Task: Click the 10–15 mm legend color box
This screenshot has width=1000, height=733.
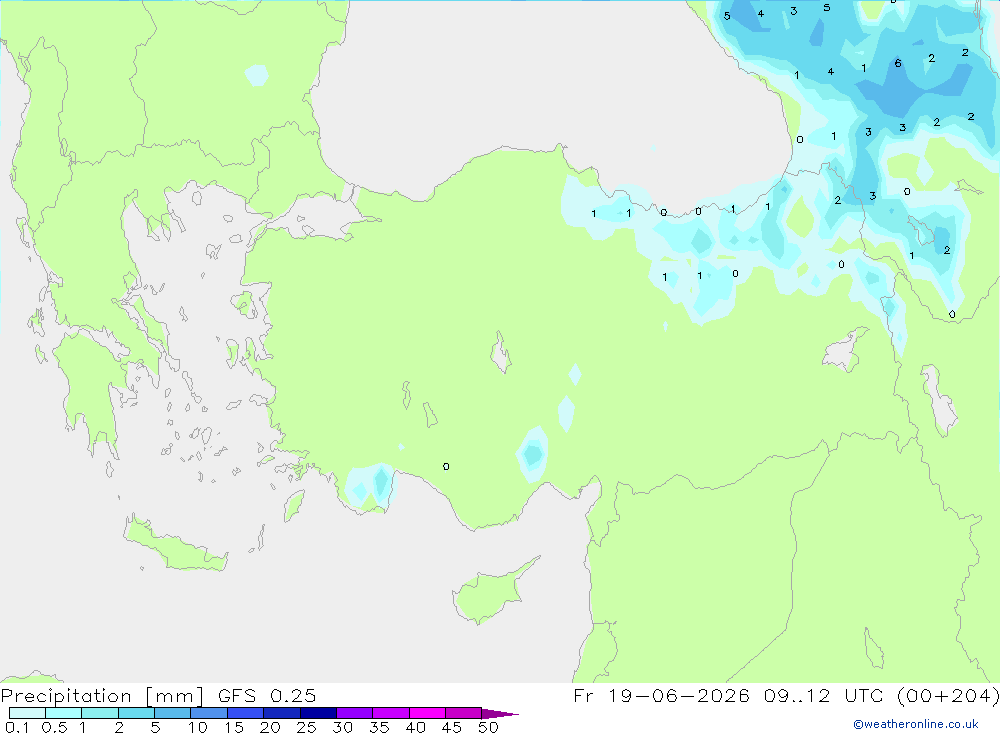Action: pyautogui.click(x=209, y=713)
